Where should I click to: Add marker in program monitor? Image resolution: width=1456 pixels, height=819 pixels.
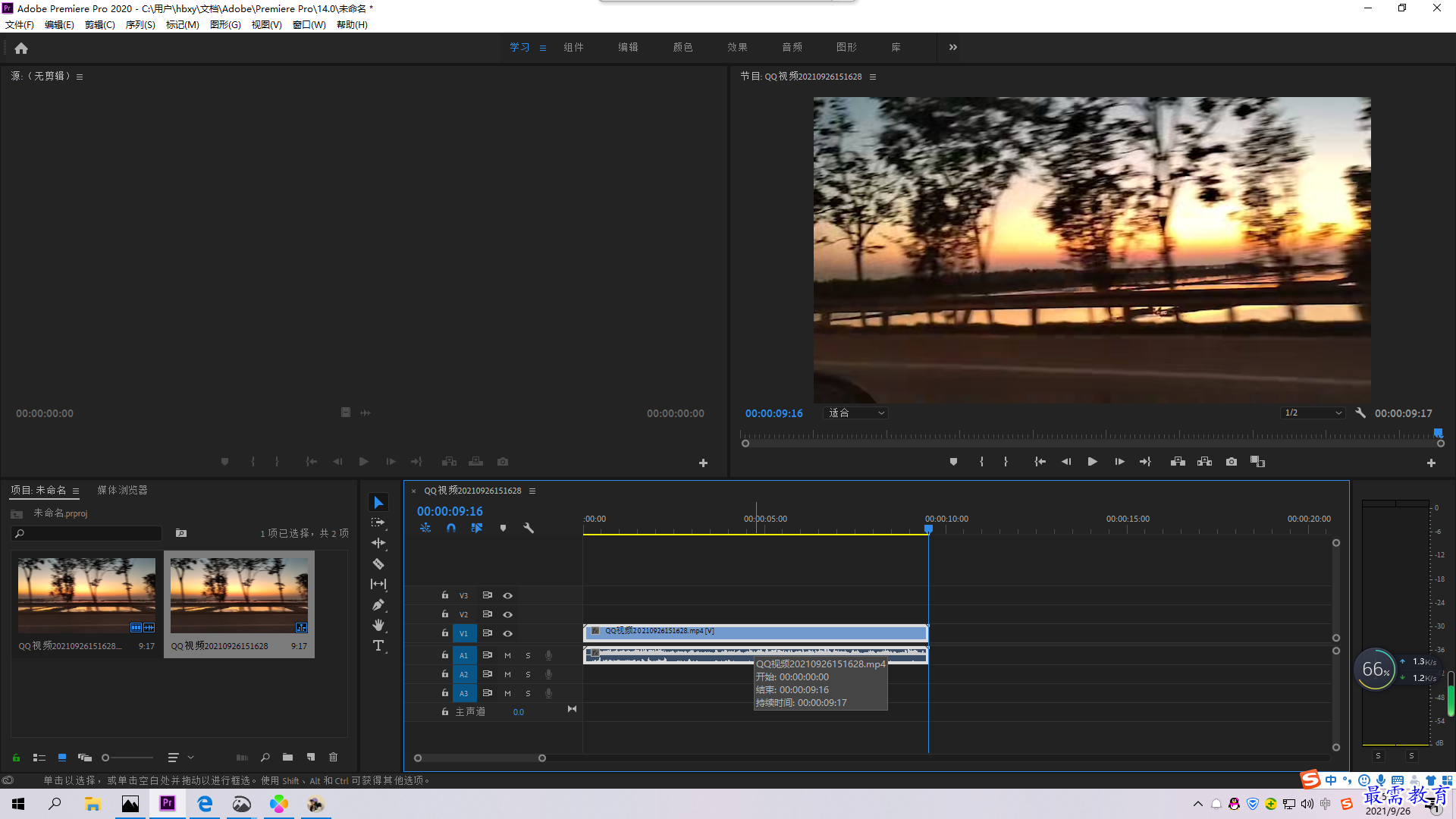click(x=953, y=462)
